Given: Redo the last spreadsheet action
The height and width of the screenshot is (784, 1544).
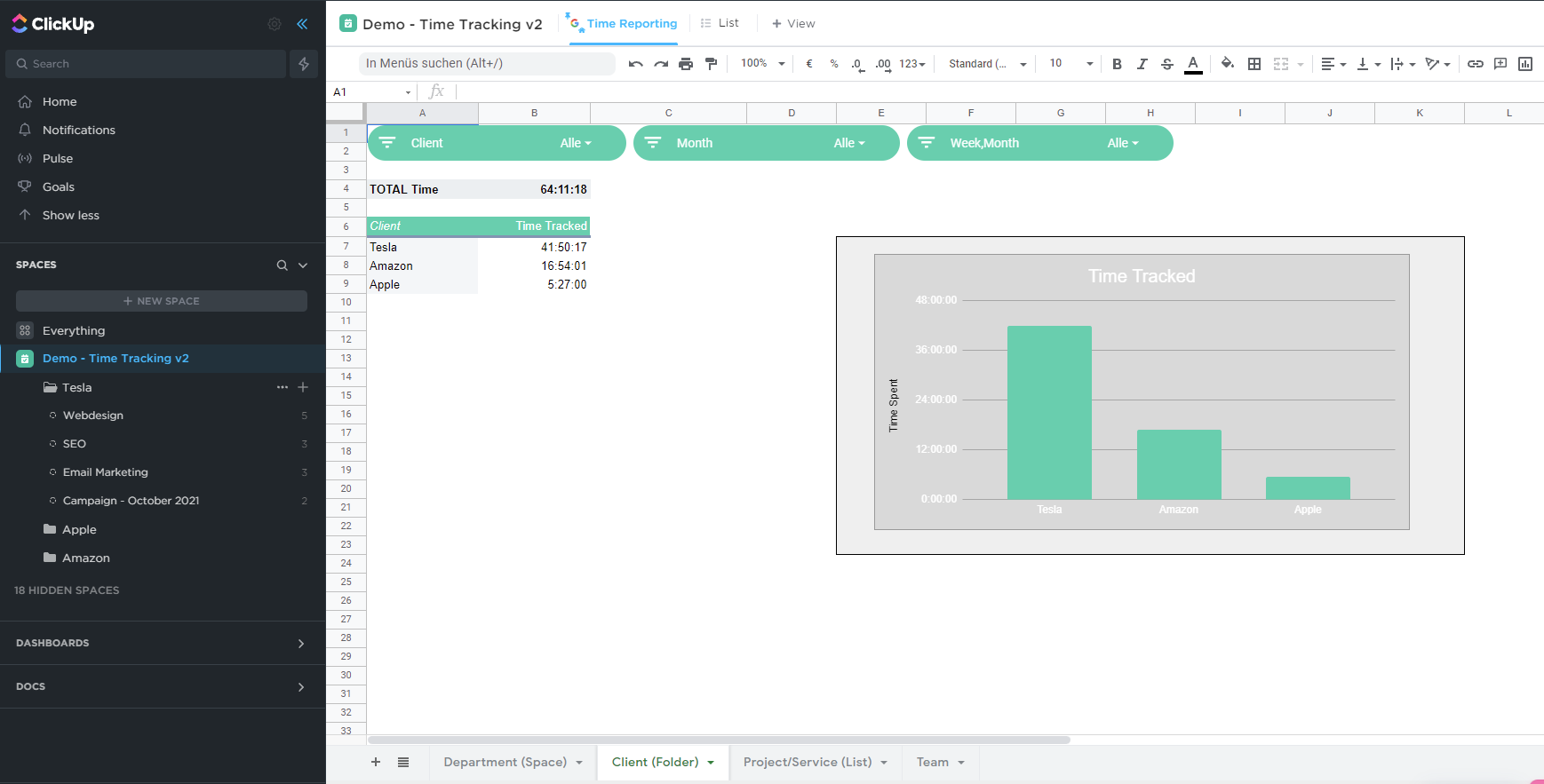Looking at the screenshot, I should pyautogui.click(x=661, y=64).
